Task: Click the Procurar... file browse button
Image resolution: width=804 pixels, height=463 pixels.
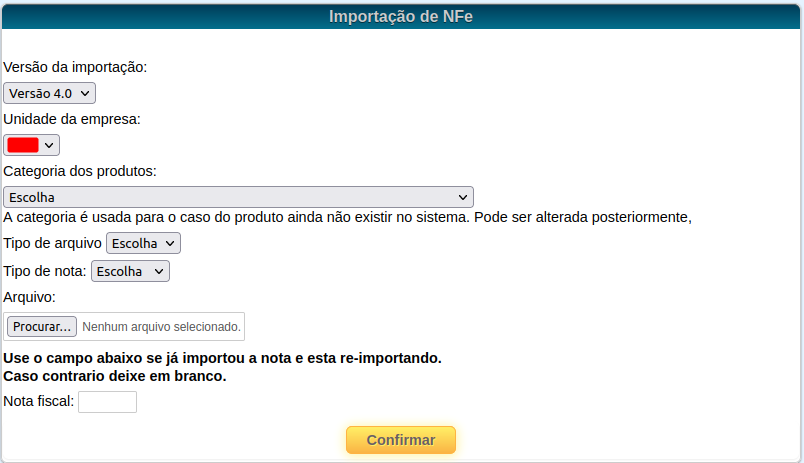Action: pyautogui.click(x=42, y=327)
